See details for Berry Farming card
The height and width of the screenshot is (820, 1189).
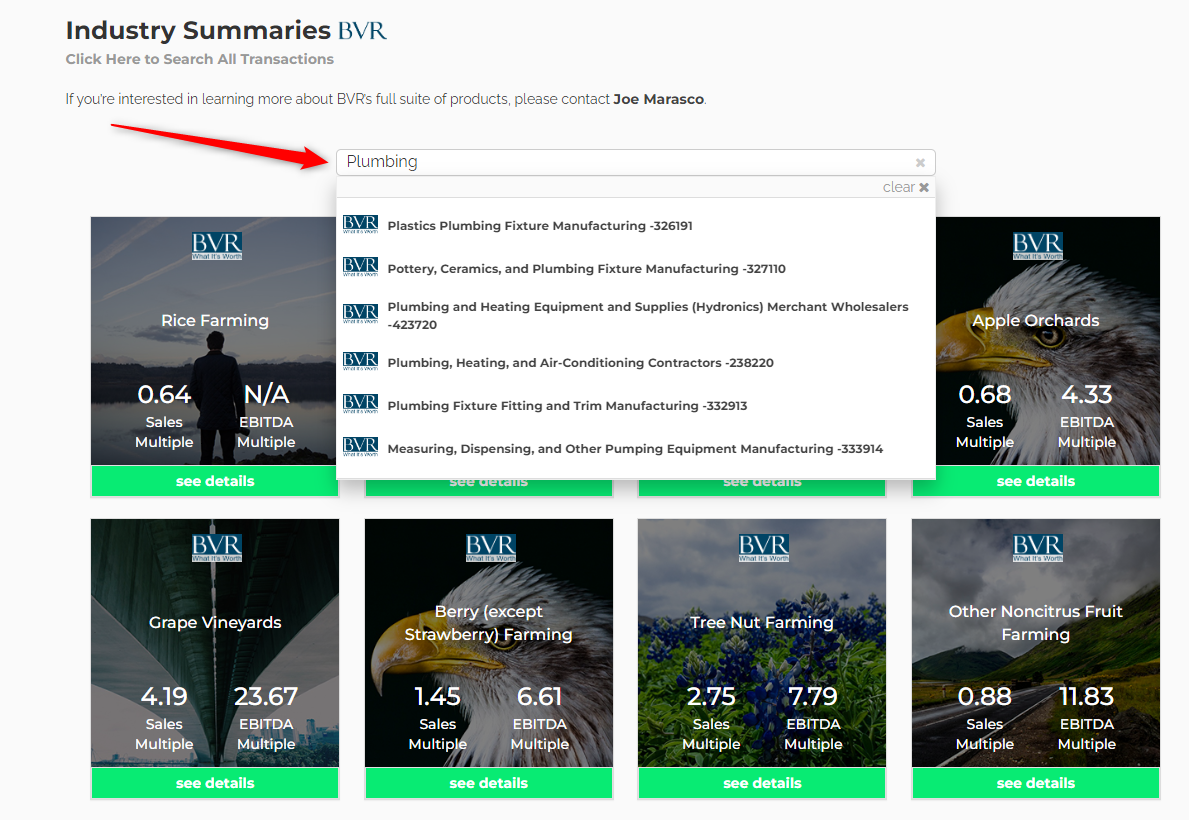488,783
